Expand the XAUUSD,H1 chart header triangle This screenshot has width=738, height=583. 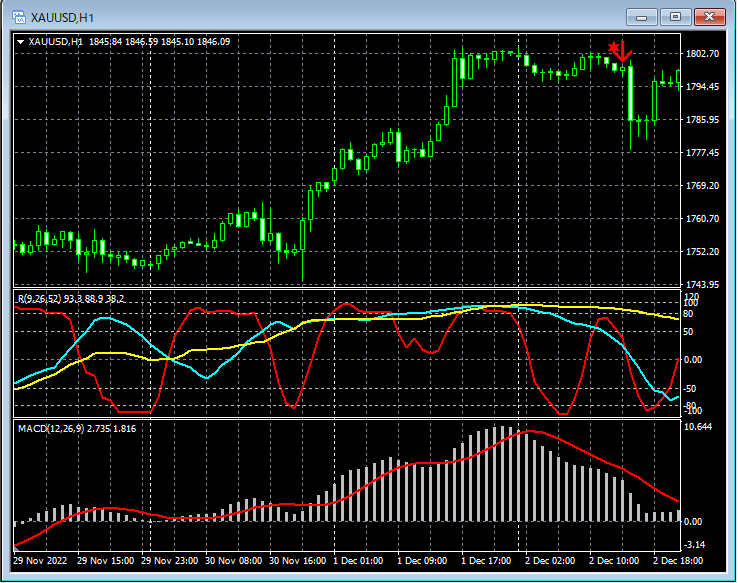coord(21,42)
